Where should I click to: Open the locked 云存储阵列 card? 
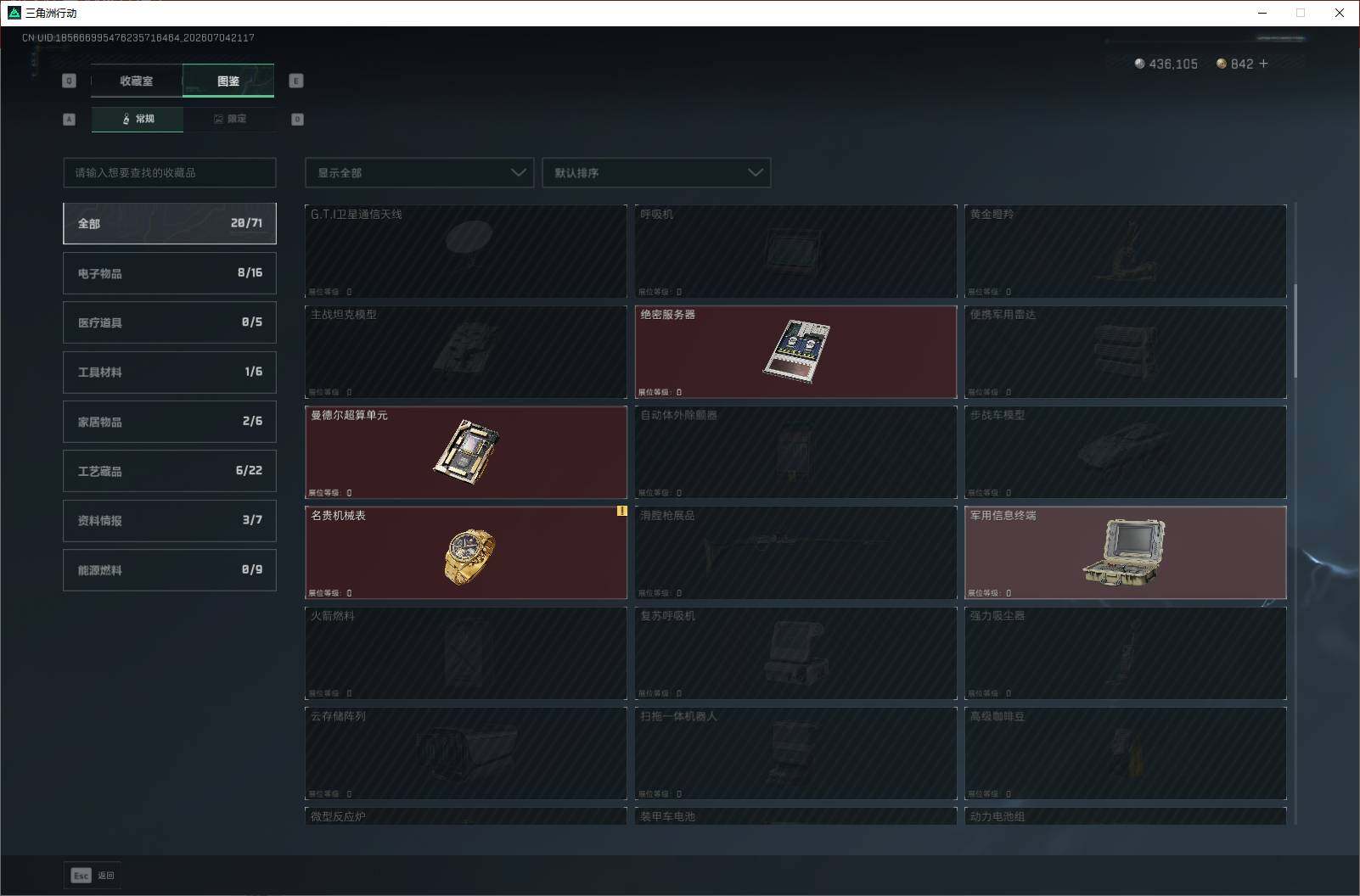coord(466,753)
